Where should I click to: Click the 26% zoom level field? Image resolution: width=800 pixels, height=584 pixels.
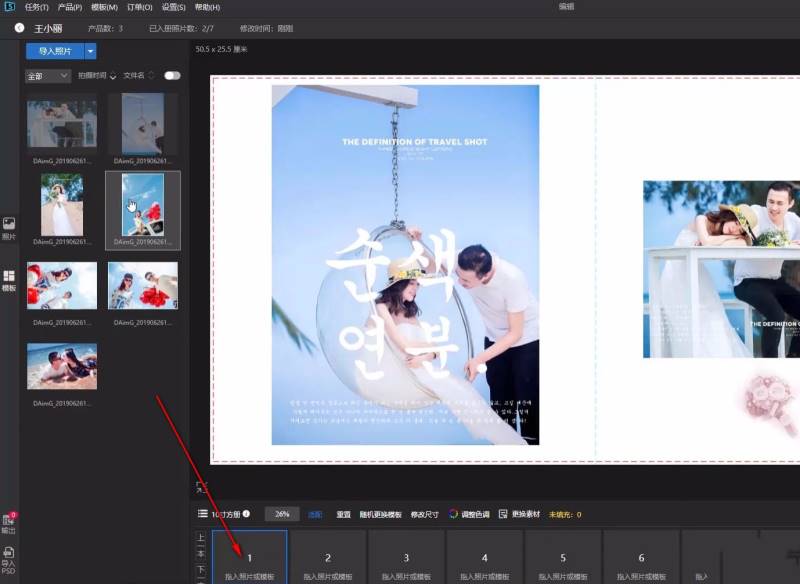282,514
